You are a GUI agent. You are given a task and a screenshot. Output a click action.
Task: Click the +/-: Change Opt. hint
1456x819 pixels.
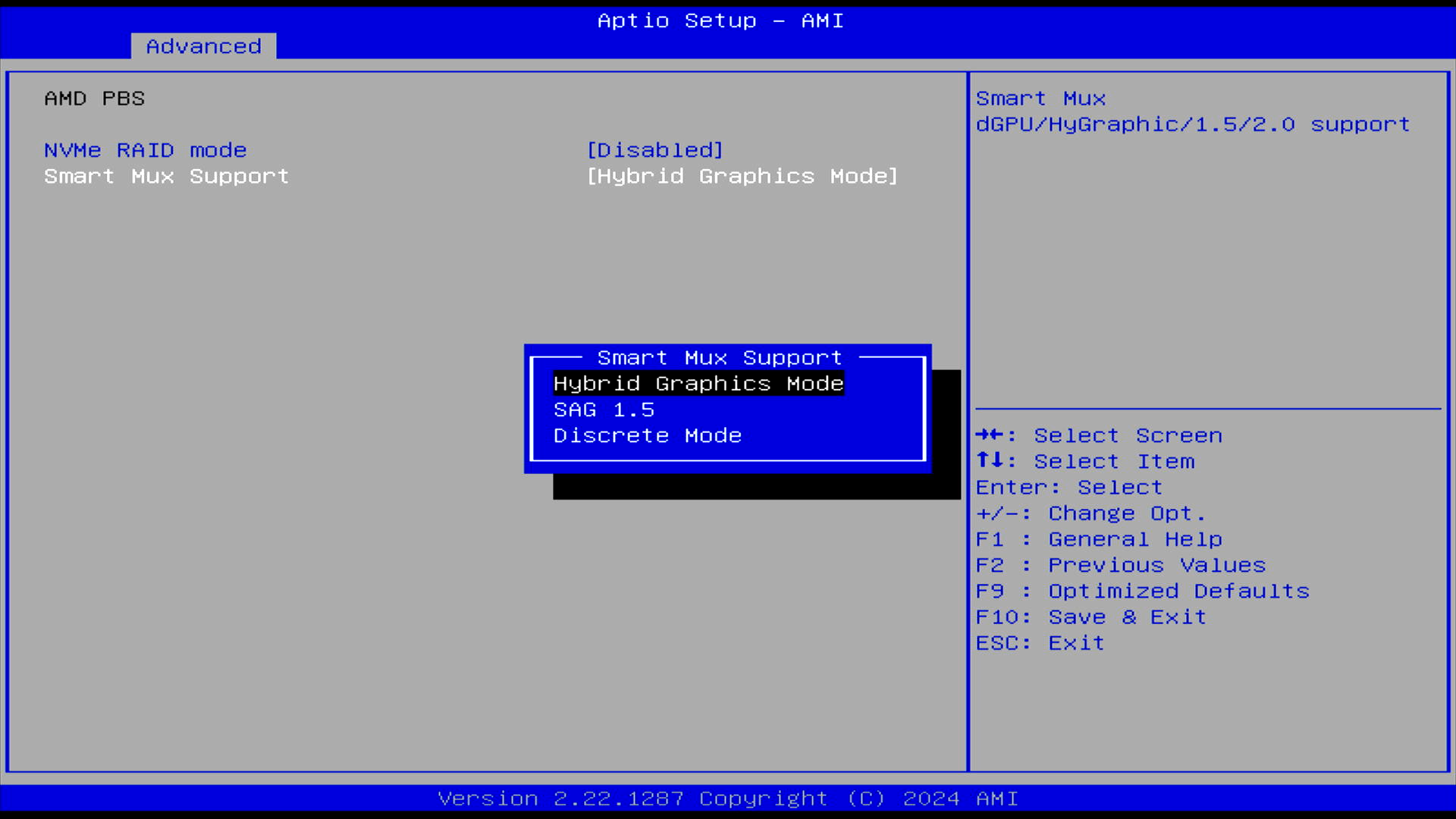pyautogui.click(x=1090, y=513)
